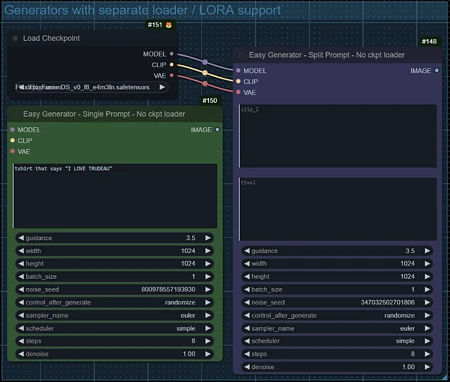Increase height in Single Prompt node
The image size is (450, 382).
click(x=208, y=264)
